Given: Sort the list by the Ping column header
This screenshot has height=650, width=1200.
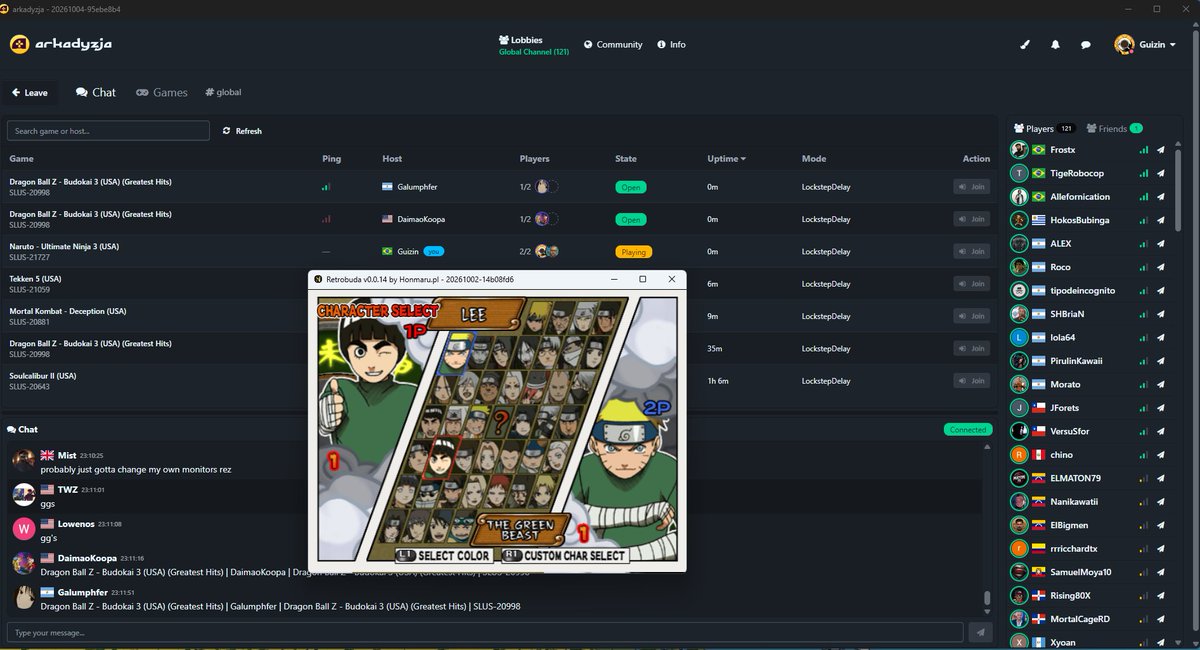Looking at the screenshot, I should [x=331, y=159].
